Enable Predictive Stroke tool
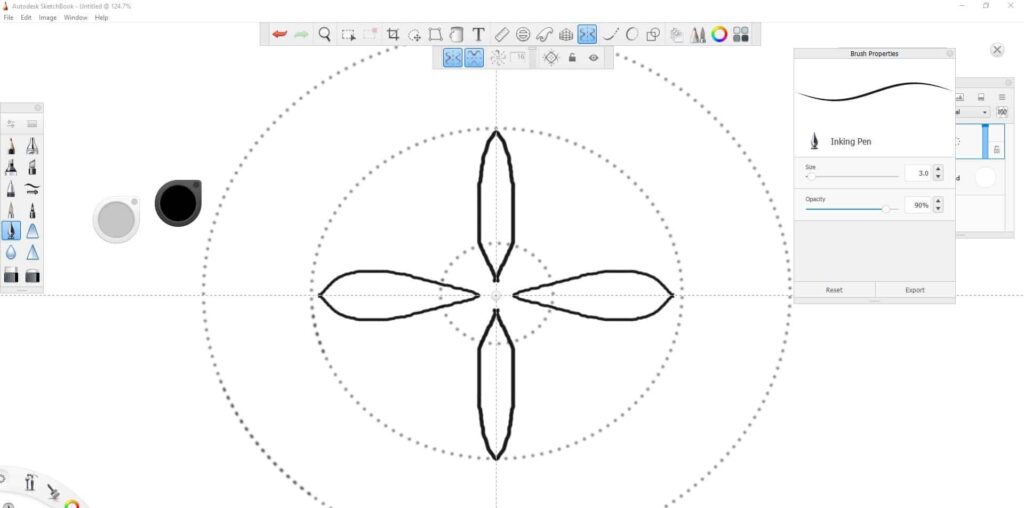 tap(632, 34)
